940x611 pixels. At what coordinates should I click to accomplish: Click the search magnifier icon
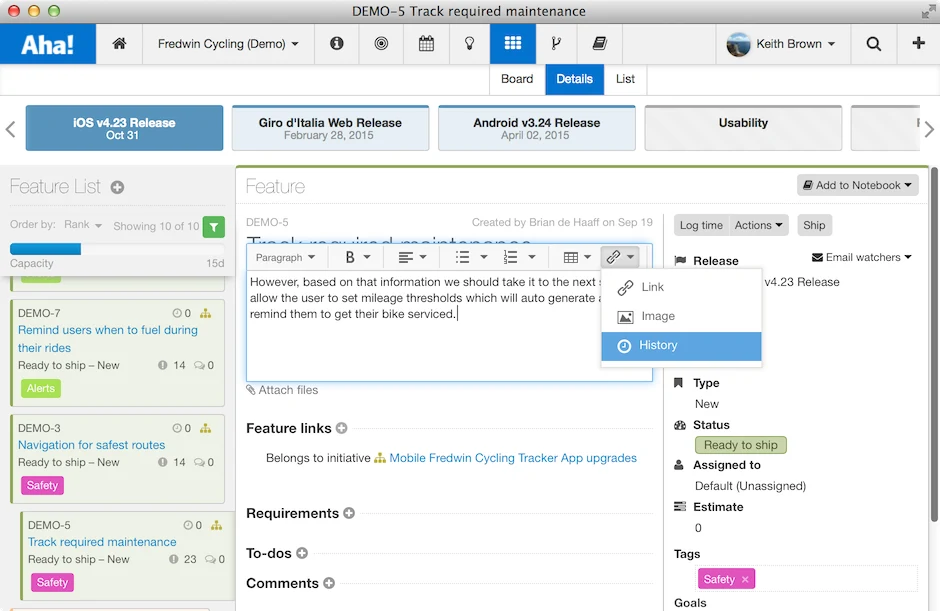873,43
